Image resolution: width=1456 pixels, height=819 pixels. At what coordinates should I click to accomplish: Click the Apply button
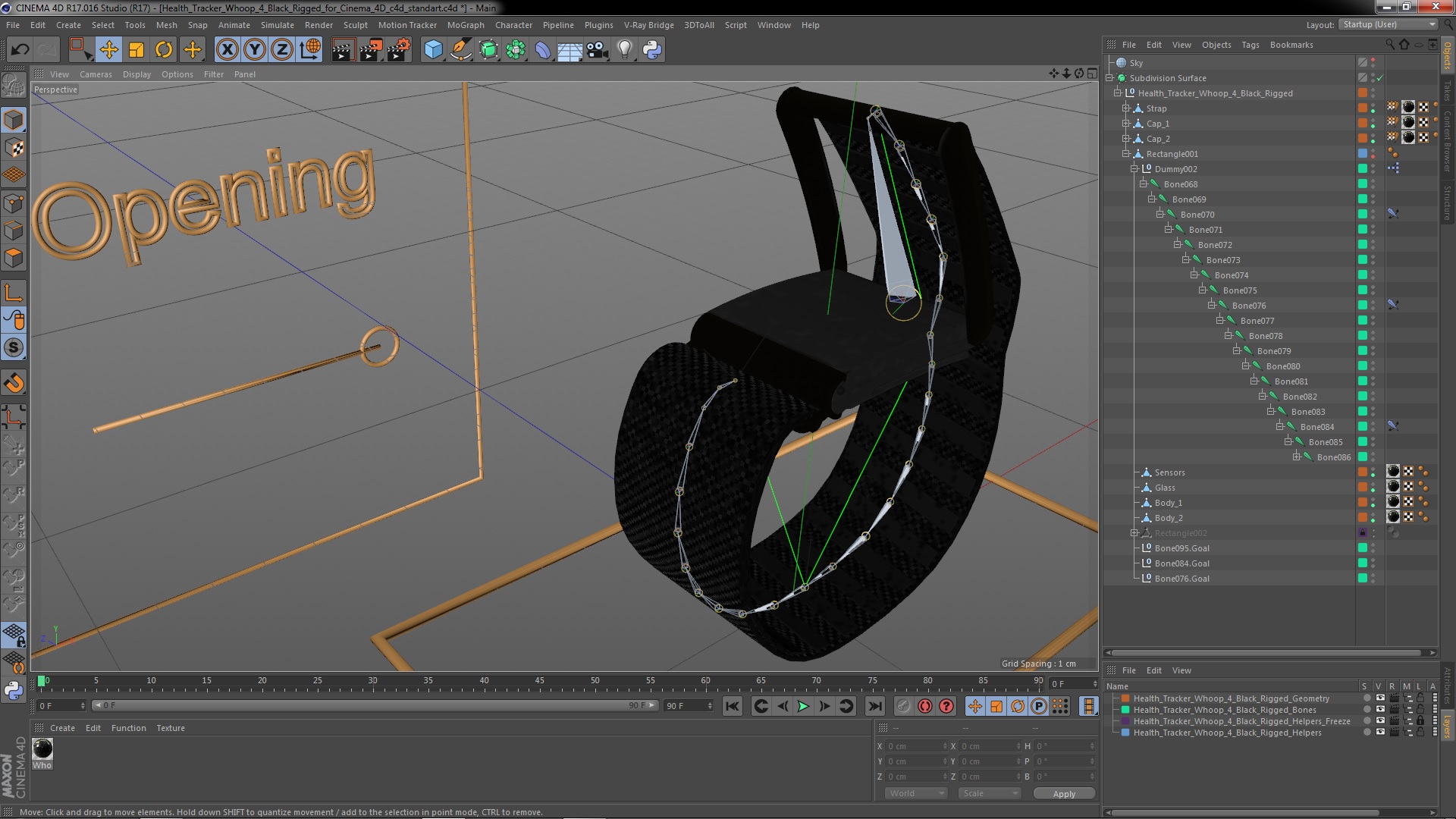pyautogui.click(x=1064, y=793)
